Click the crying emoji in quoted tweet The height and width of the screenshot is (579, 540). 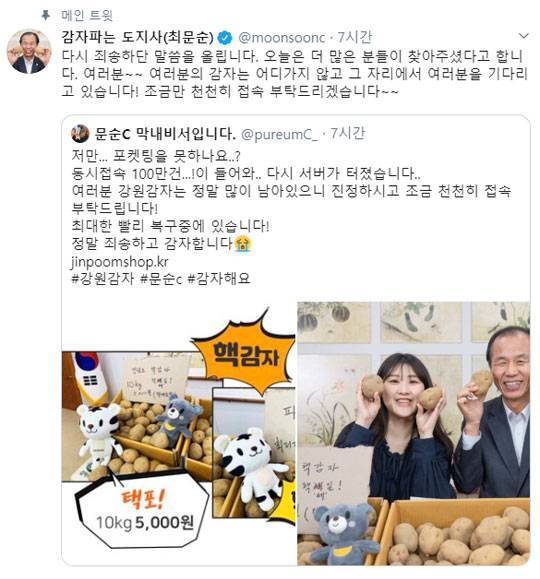pos(243,244)
